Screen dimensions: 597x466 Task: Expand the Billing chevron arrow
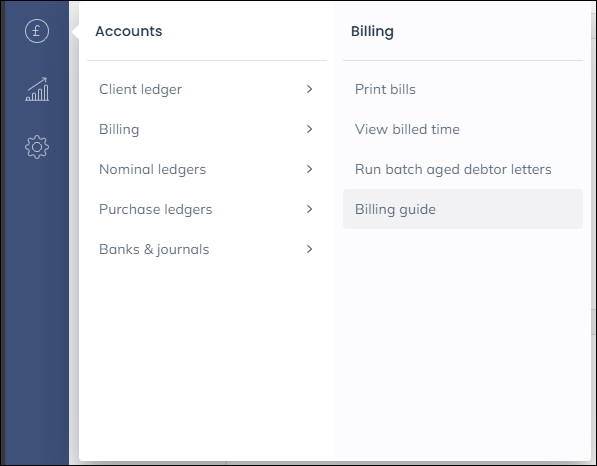(309, 129)
